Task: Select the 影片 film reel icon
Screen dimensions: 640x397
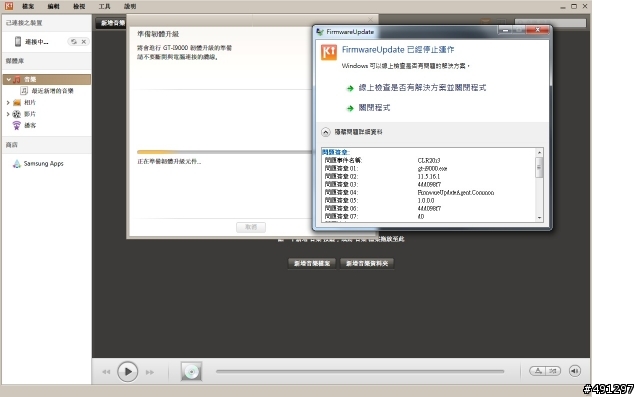Action: pos(17,114)
